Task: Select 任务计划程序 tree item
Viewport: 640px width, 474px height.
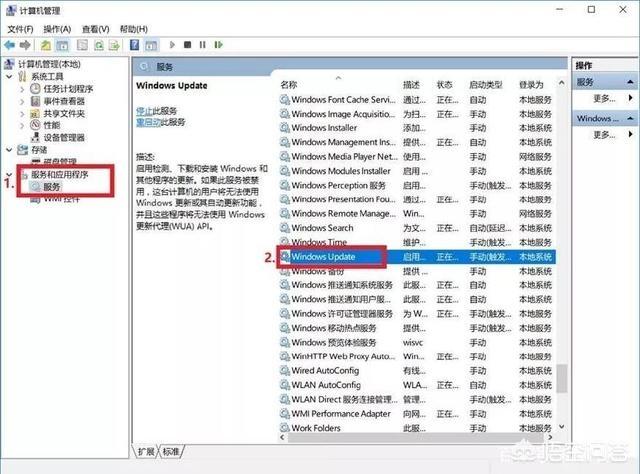Action: tap(68, 89)
